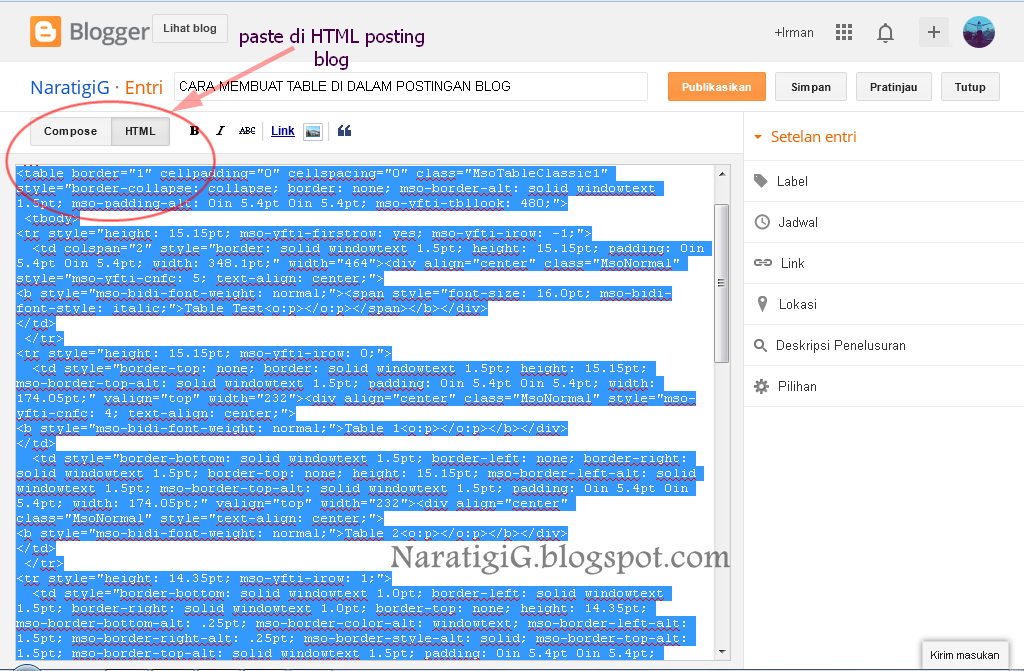Viewport: 1024px width, 671px height.
Task: Click the Simpan button
Action: click(x=810, y=87)
